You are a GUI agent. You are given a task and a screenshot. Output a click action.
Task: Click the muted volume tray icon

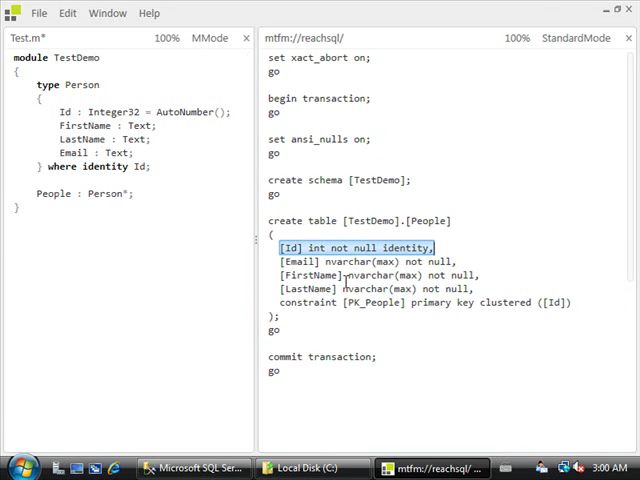tap(579, 467)
